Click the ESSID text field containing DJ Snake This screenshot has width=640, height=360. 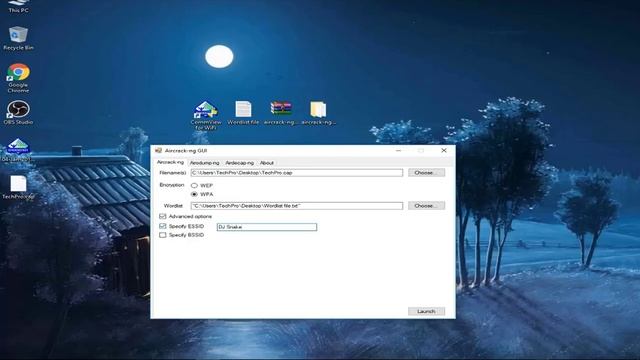tap(267, 227)
